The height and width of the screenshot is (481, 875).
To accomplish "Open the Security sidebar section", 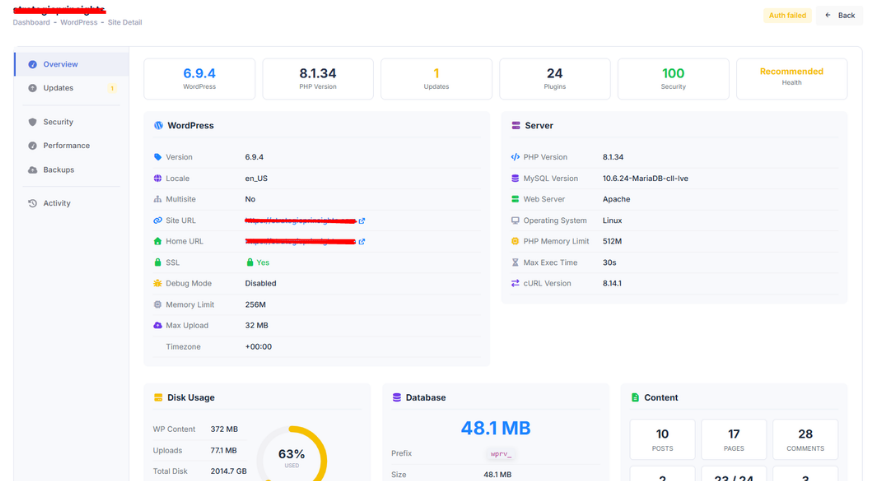I will (x=72, y=122).
